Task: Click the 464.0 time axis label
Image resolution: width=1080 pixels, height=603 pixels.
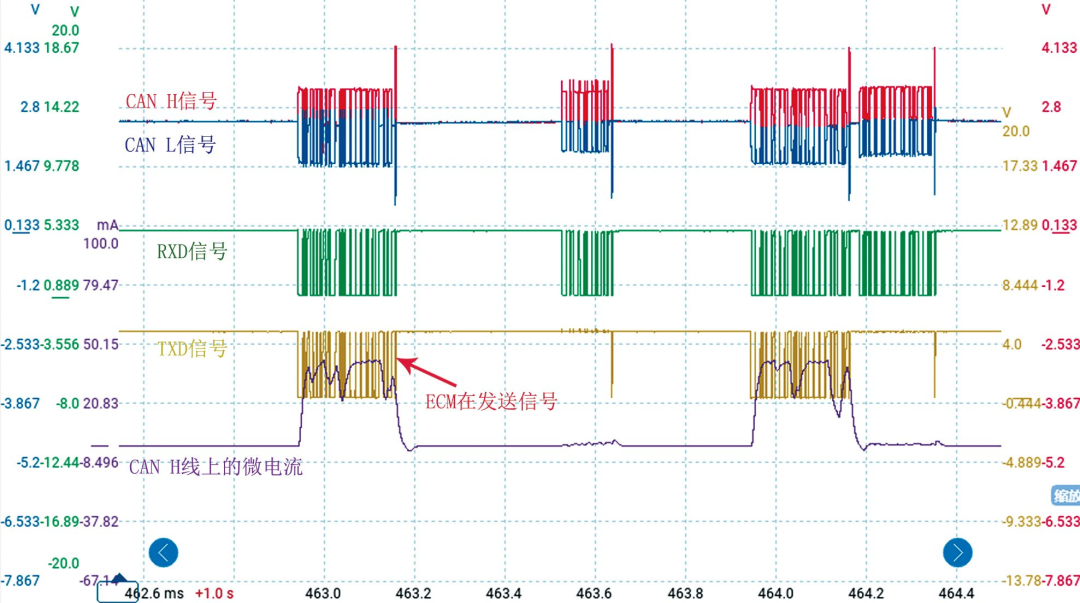Action: (776, 593)
